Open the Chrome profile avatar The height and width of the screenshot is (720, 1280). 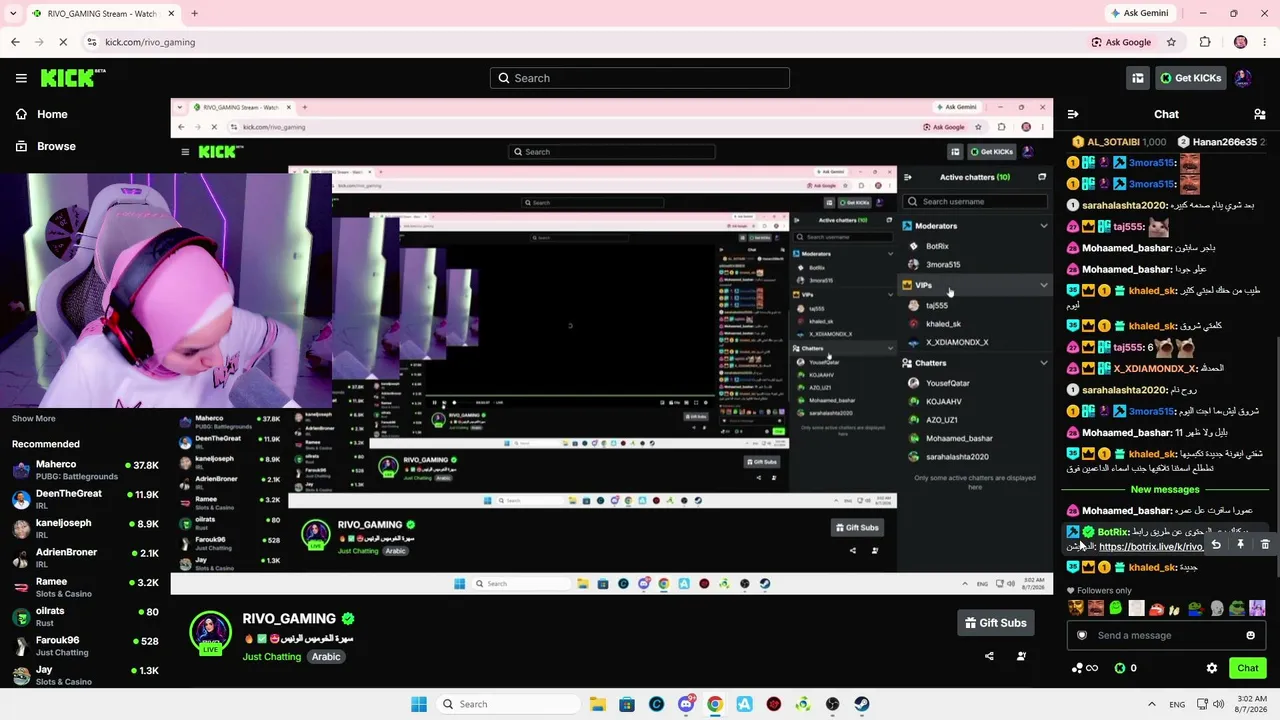[1241, 42]
